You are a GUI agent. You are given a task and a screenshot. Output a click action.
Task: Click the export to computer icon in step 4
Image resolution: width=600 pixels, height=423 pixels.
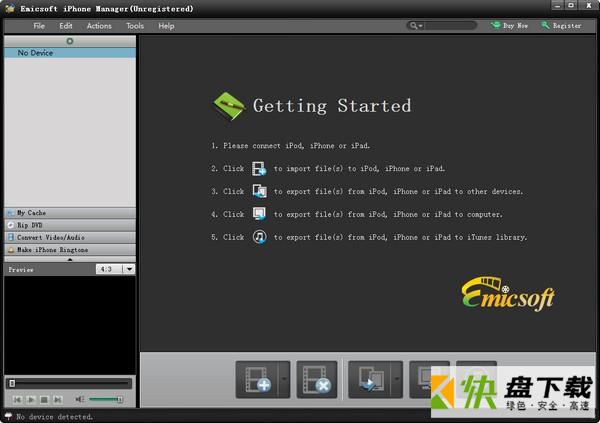coord(259,214)
